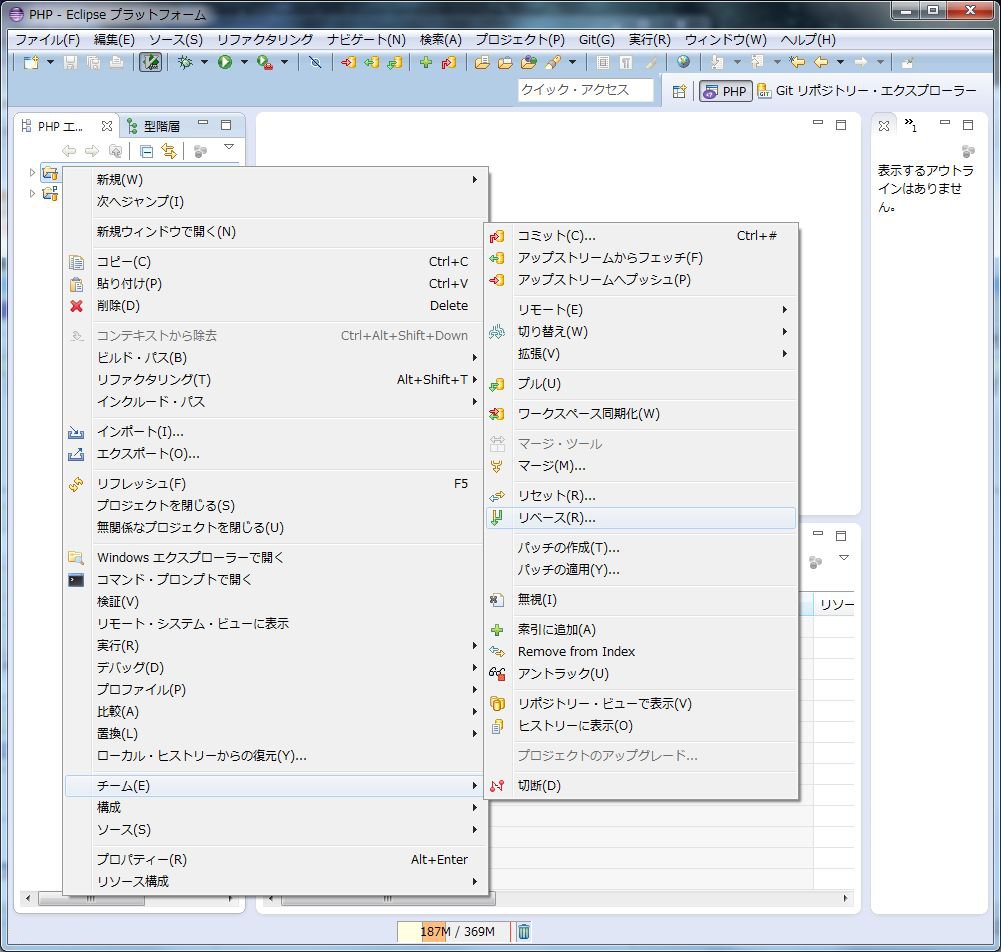Click Collapse All in PHP Explorer toolbar
Image resolution: width=1001 pixels, height=952 pixels.
coord(146,151)
